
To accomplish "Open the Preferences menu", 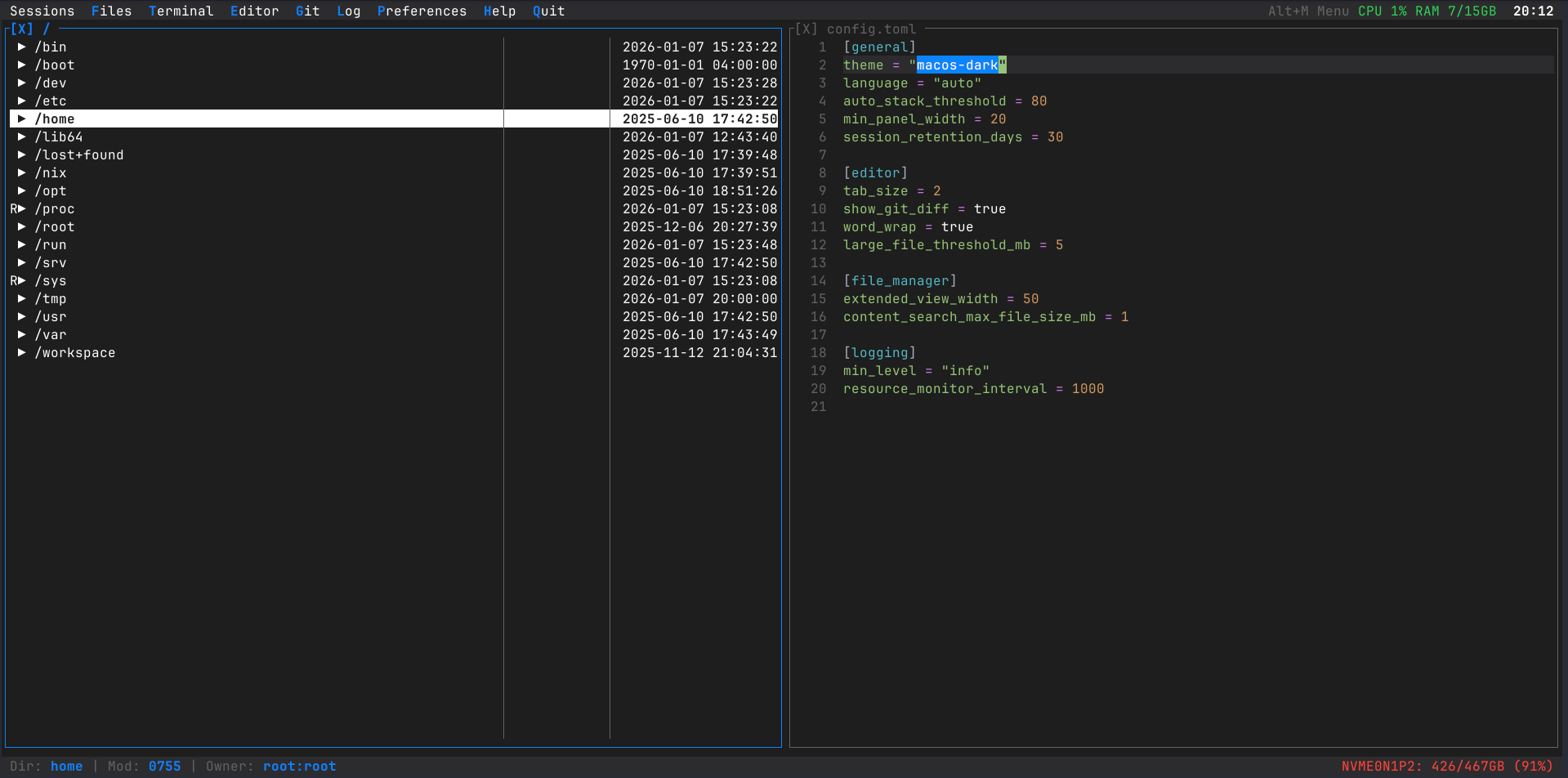I will click(422, 11).
